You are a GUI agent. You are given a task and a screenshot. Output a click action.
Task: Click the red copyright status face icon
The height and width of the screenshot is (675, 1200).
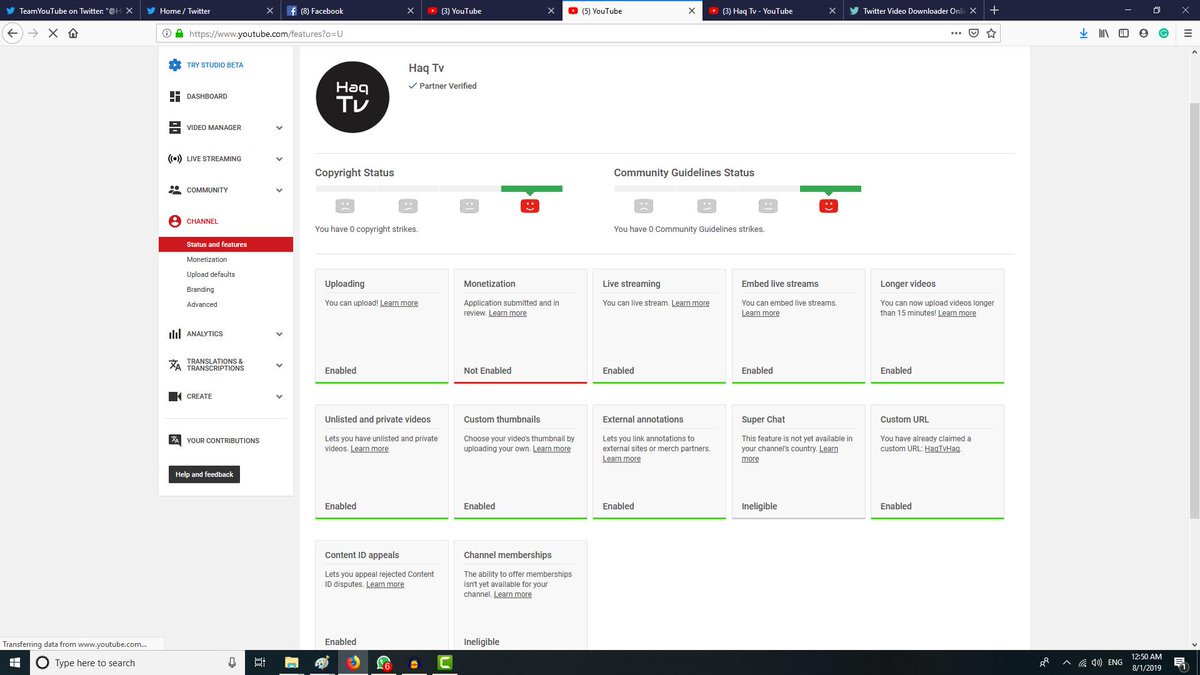[530, 206]
